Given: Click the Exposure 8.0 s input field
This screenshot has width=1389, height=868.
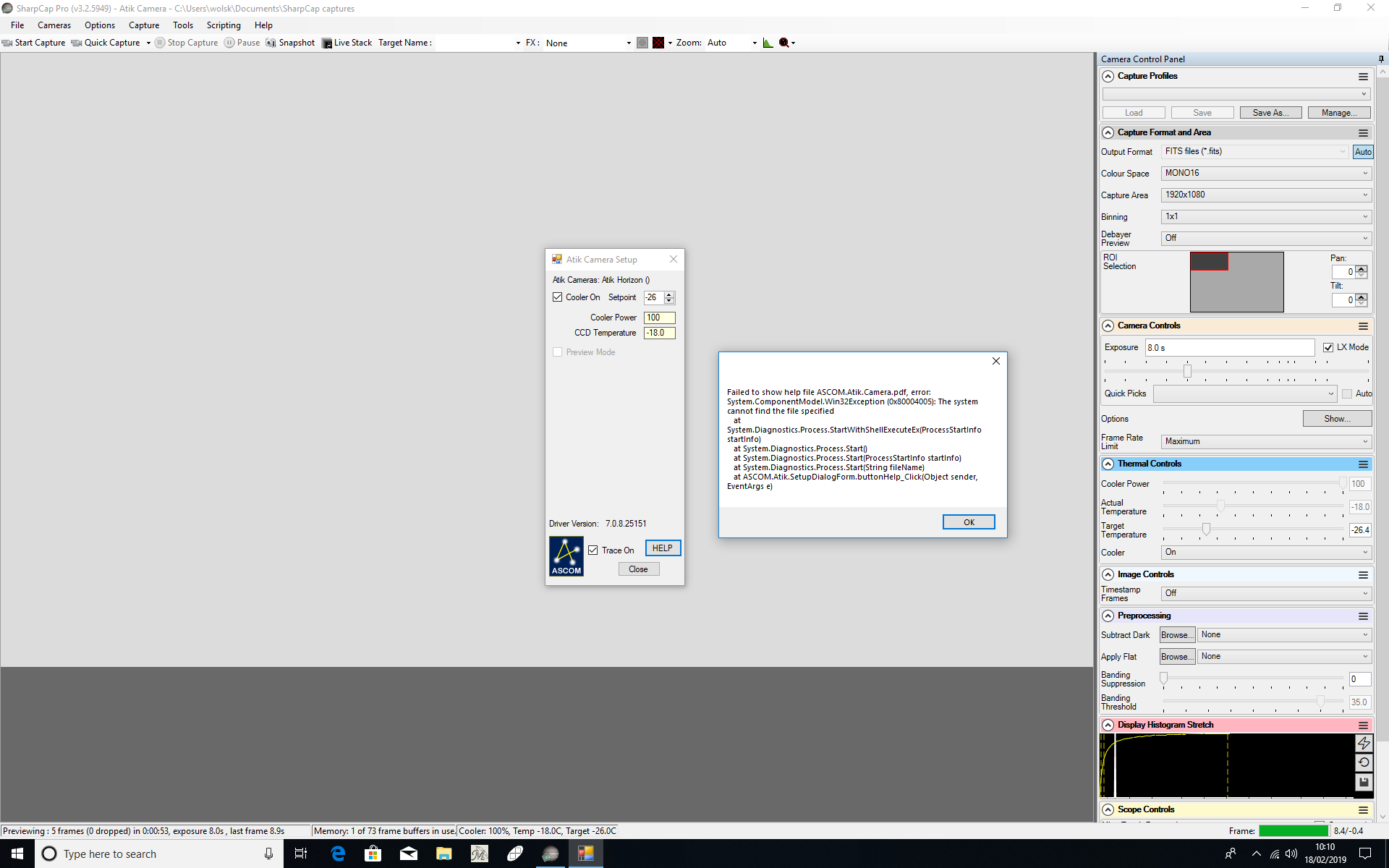Looking at the screenshot, I should 1230,348.
